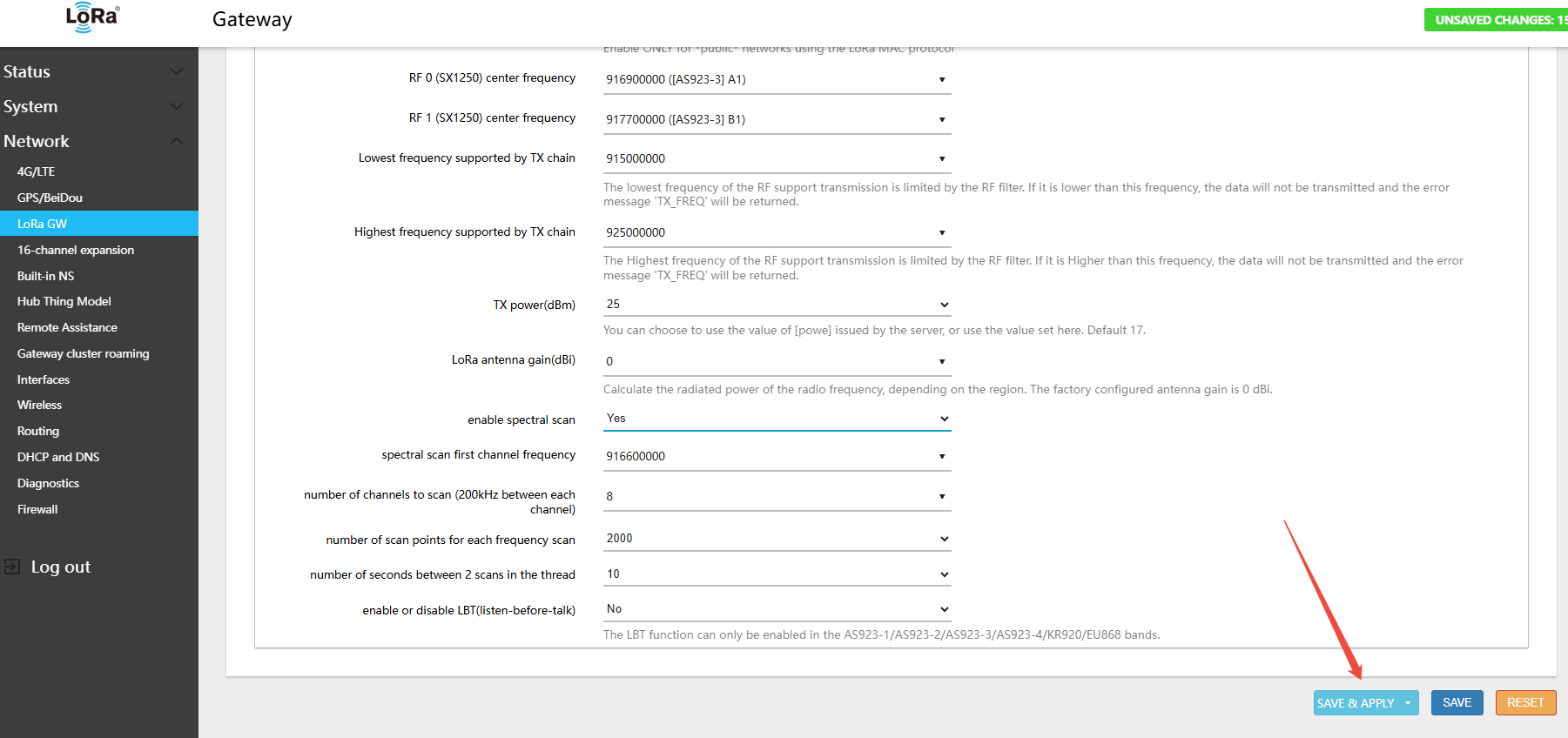Open the Firewall menu item

click(x=37, y=509)
